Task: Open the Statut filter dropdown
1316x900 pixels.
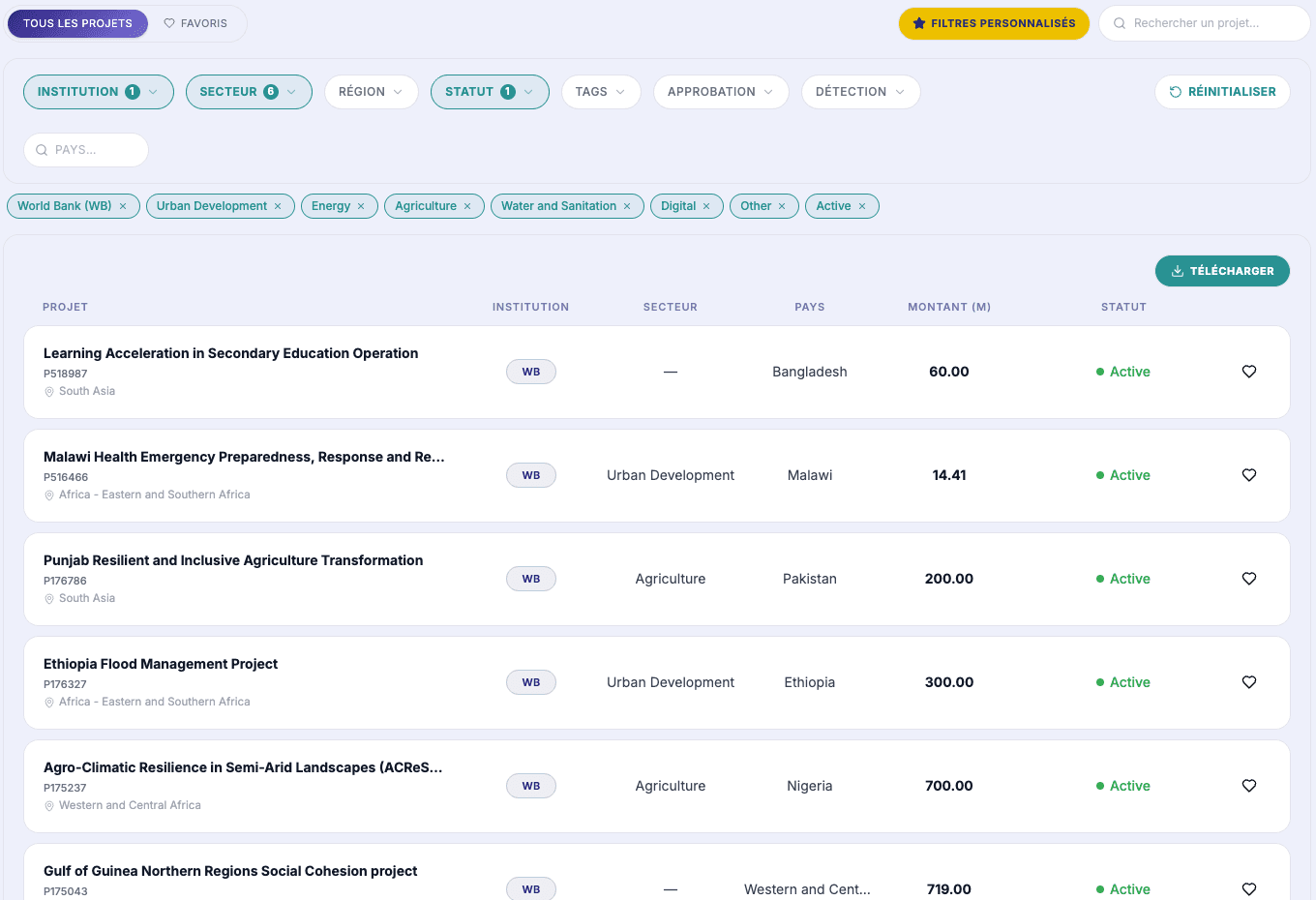Action: (490, 92)
